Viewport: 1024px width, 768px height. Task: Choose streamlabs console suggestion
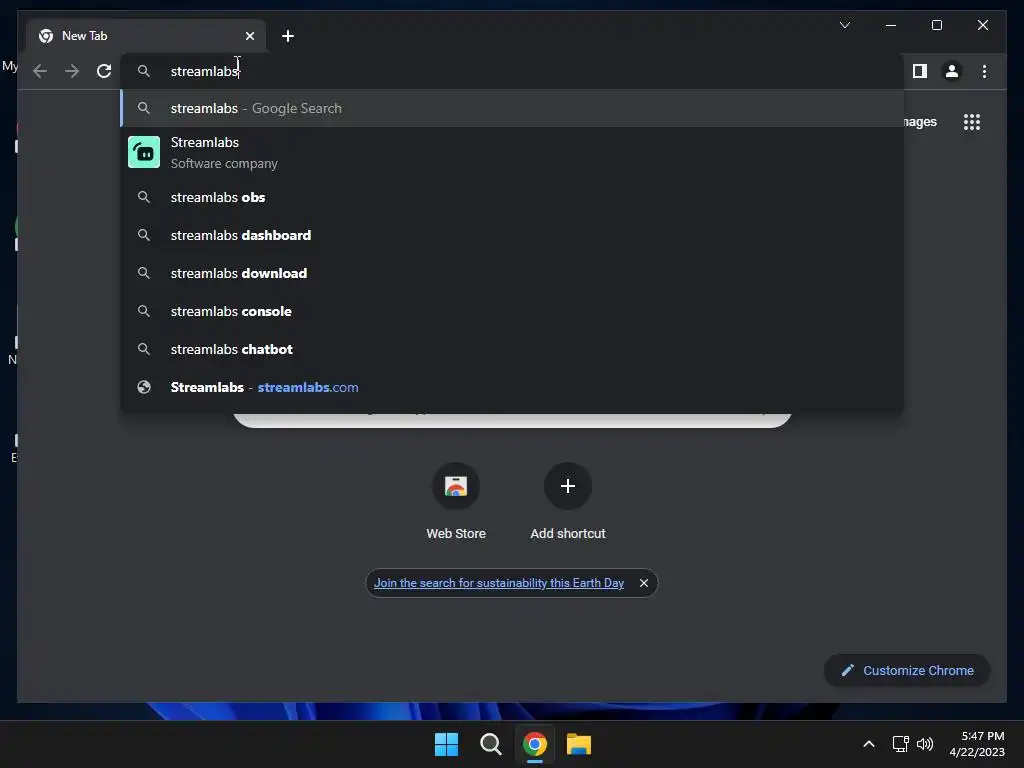click(x=512, y=311)
